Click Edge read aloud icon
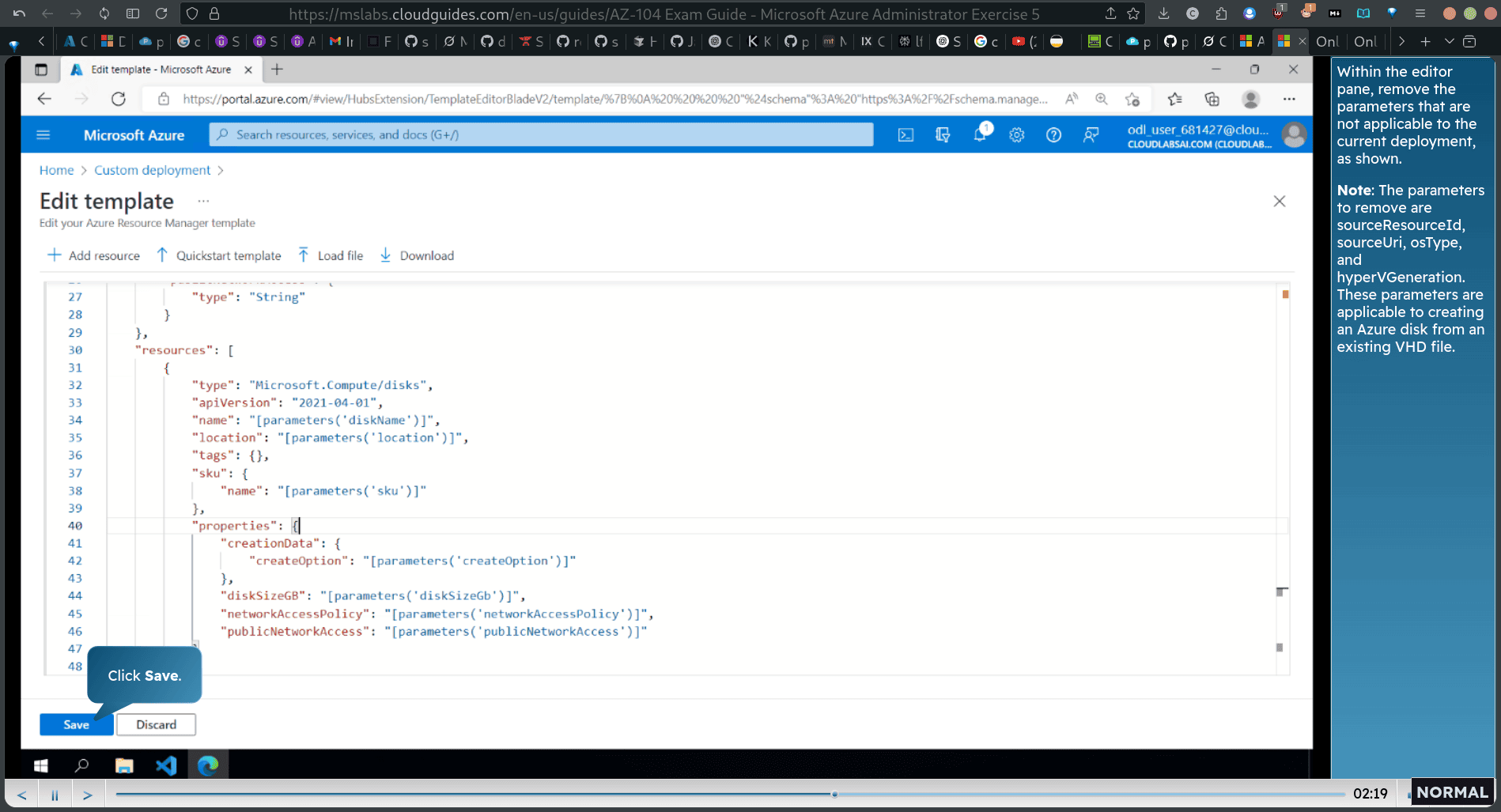Viewport: 1501px width, 812px height. 1072,99
